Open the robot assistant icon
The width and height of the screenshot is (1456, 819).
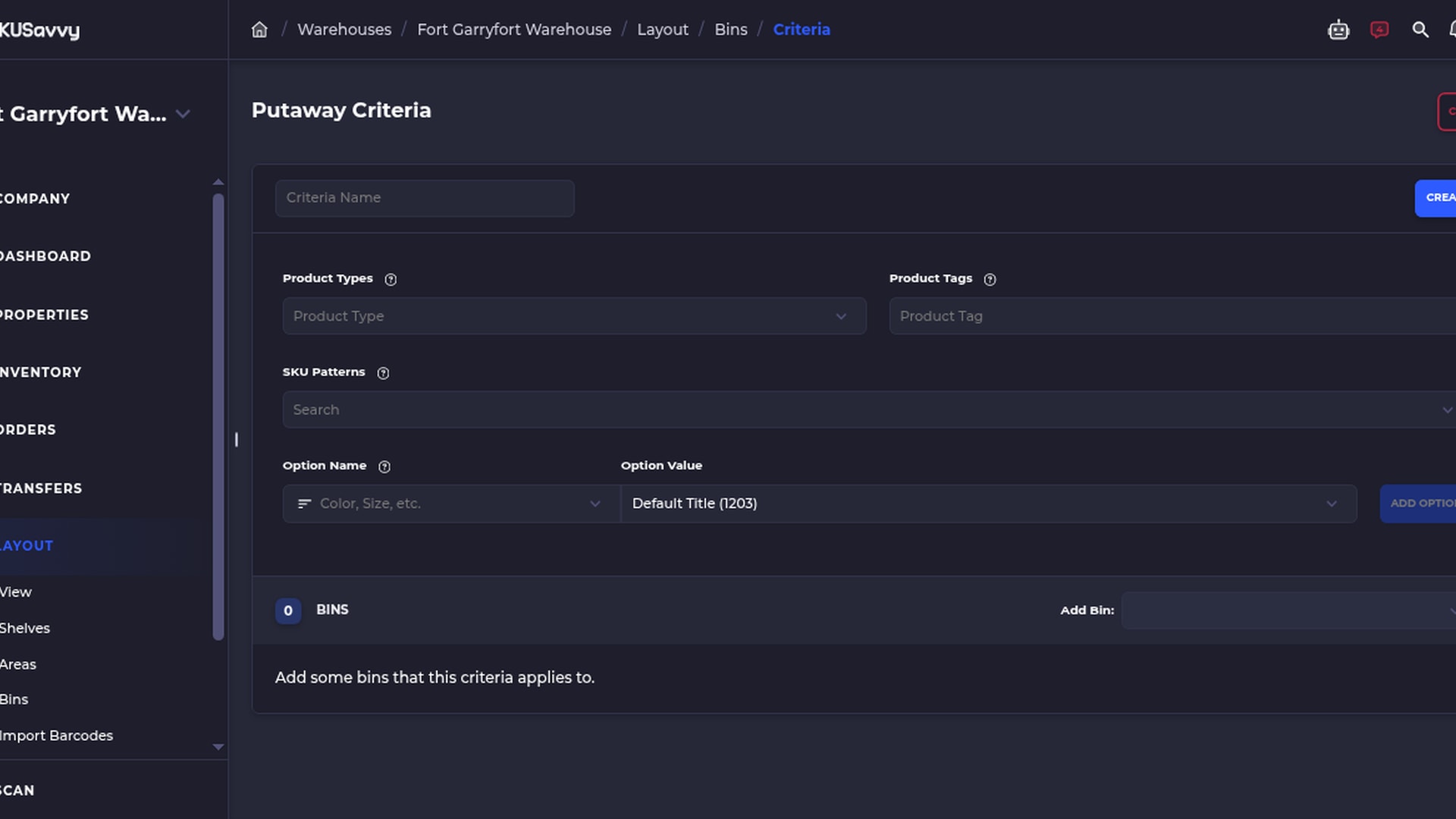click(x=1338, y=30)
